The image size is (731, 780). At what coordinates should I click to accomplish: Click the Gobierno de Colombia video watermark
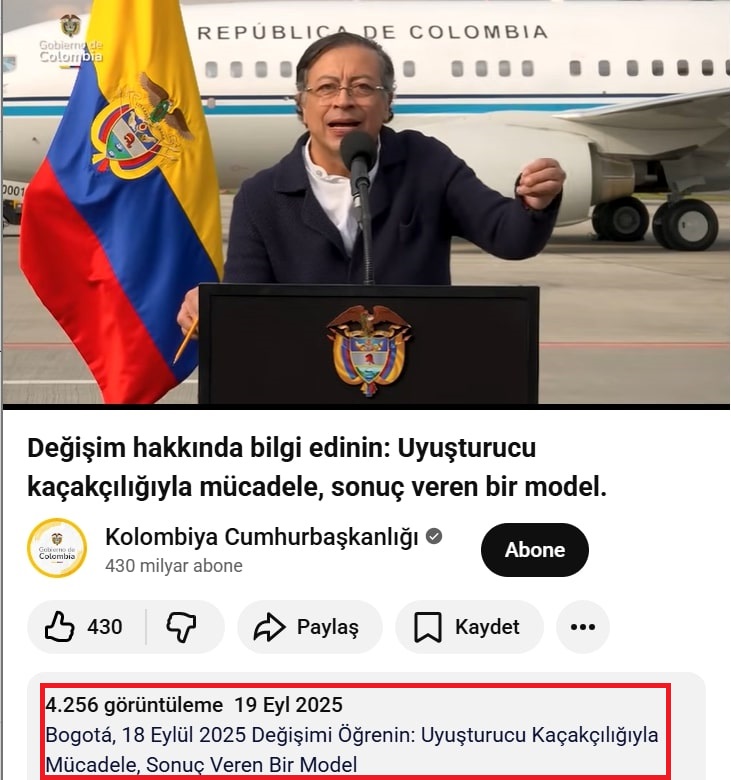point(70,40)
